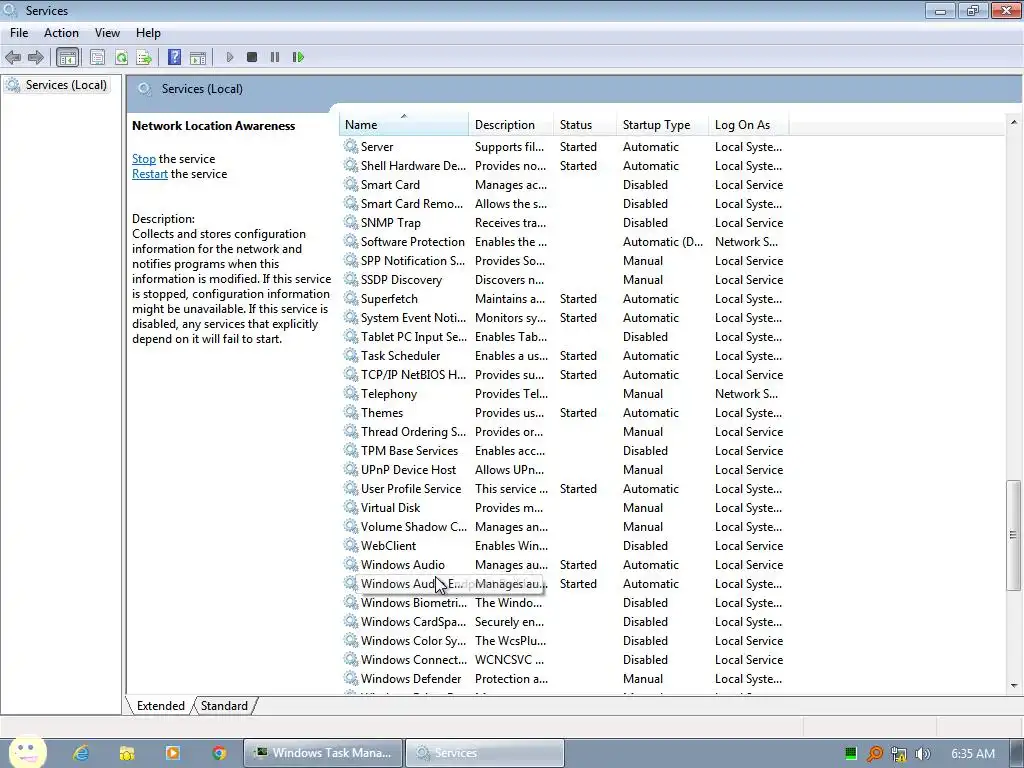
Task: Click the Restart Service icon
Action: pyautogui.click(x=298, y=57)
